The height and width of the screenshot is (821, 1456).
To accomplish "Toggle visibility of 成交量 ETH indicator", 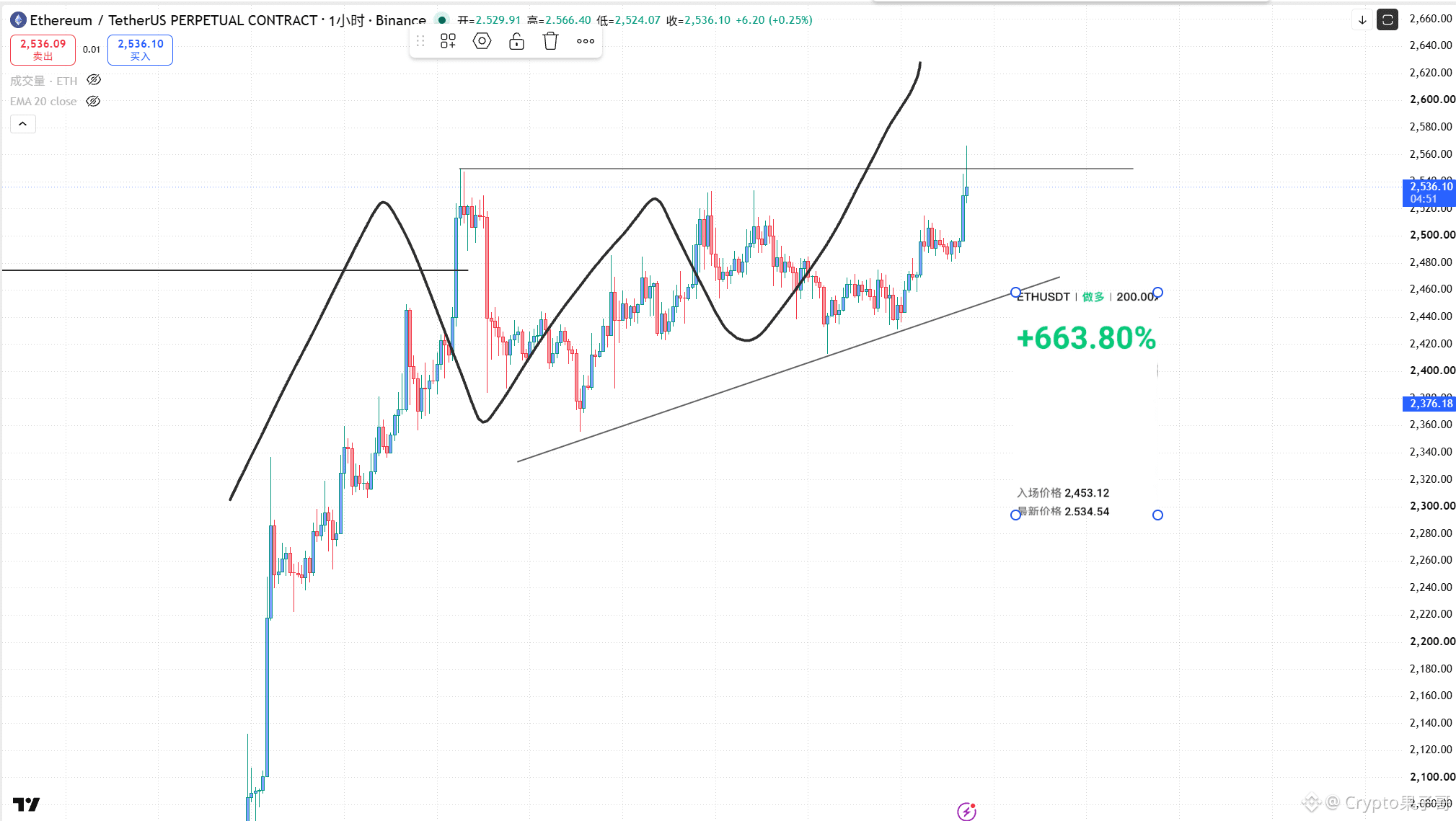I will 94,80.
